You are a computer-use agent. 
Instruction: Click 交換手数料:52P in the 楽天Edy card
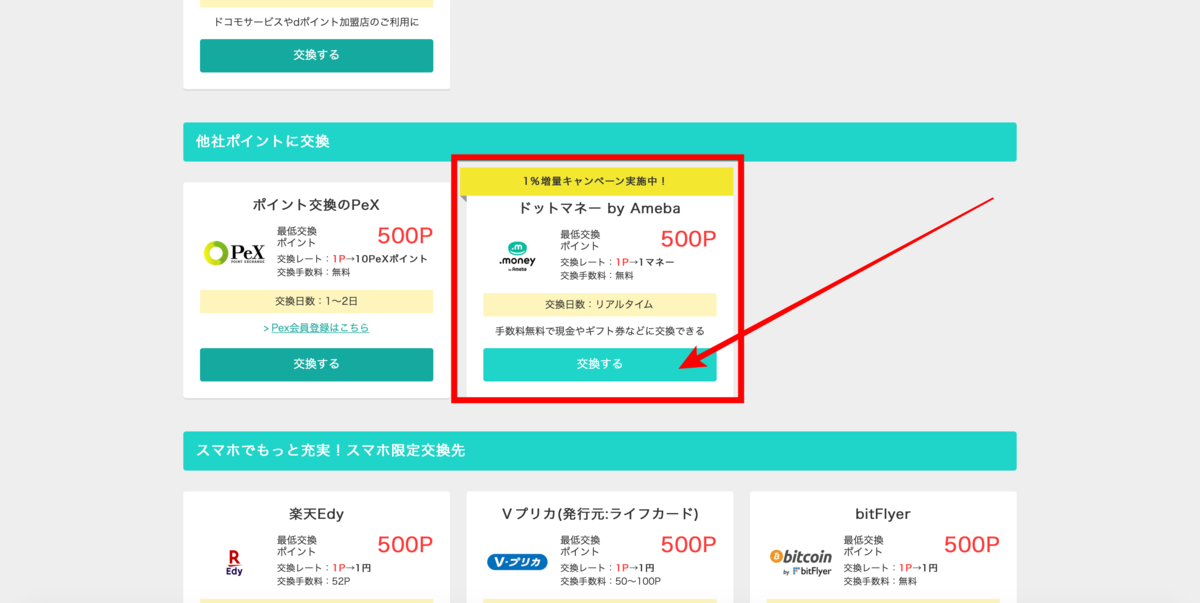tap(313, 581)
